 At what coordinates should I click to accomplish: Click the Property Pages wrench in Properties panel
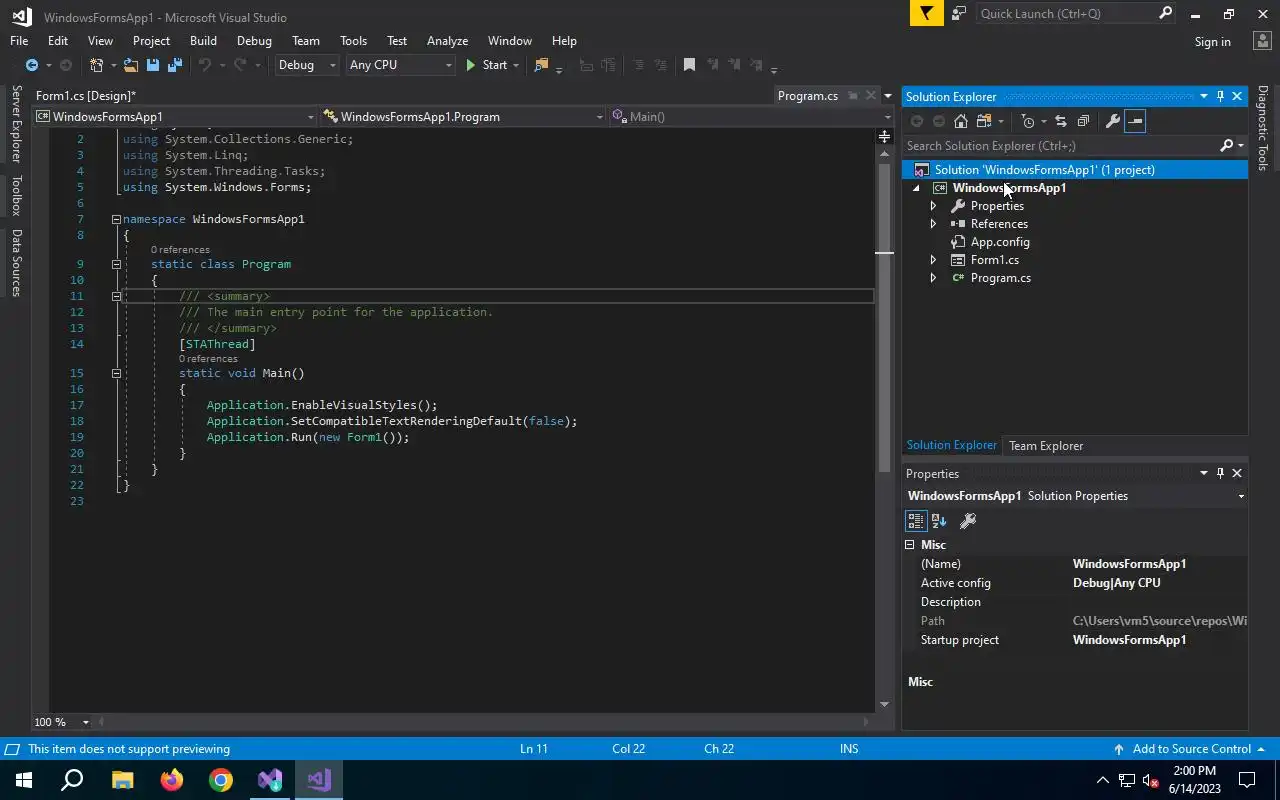(968, 521)
